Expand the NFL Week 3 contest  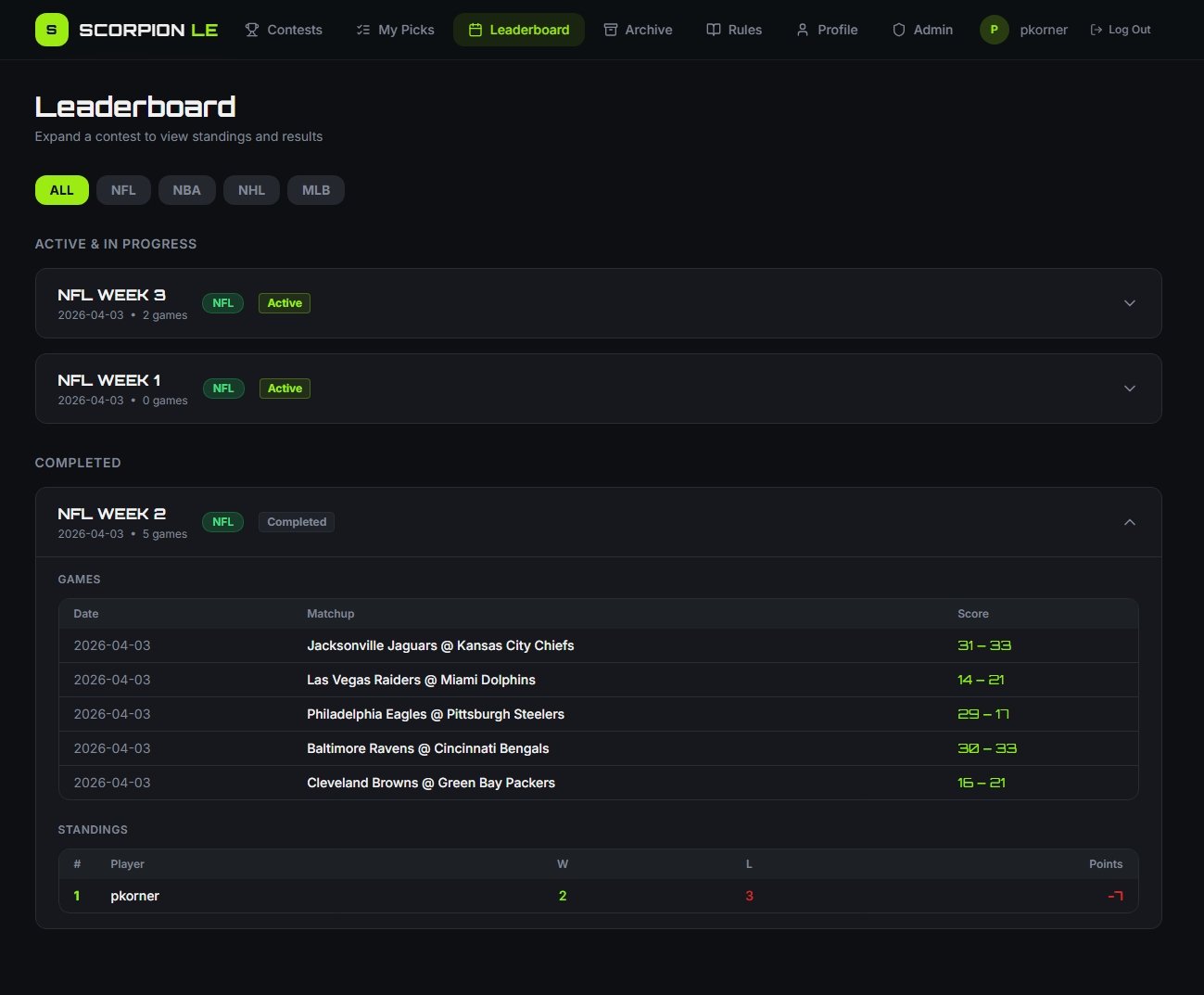pos(1129,303)
